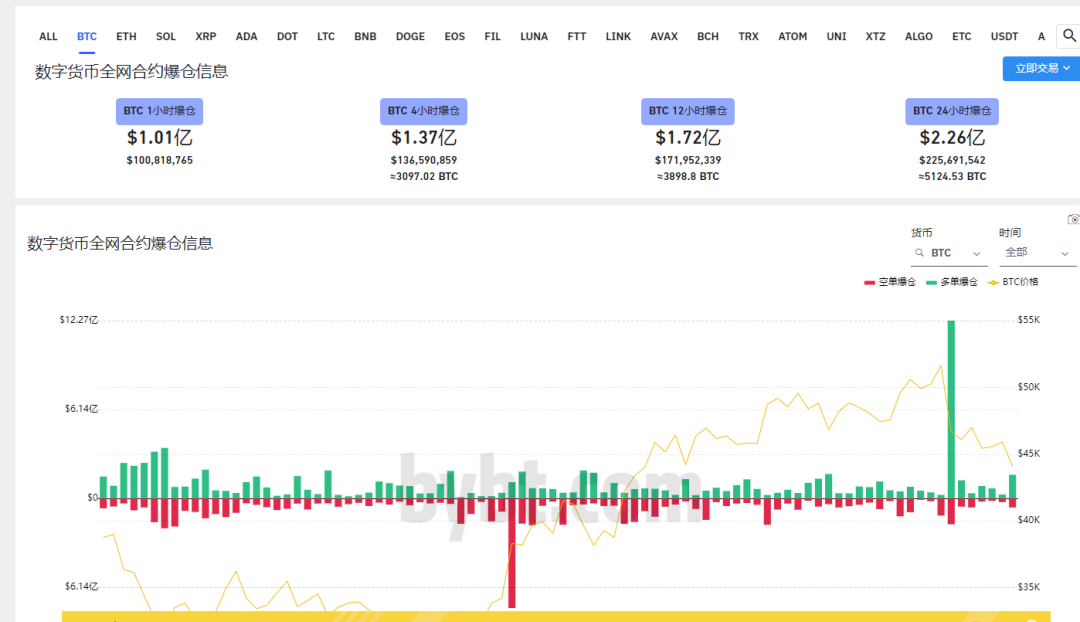Viewport: 1080px width, 622px height.
Task: Click the $136,590,859 four-hour value
Action: (x=424, y=160)
